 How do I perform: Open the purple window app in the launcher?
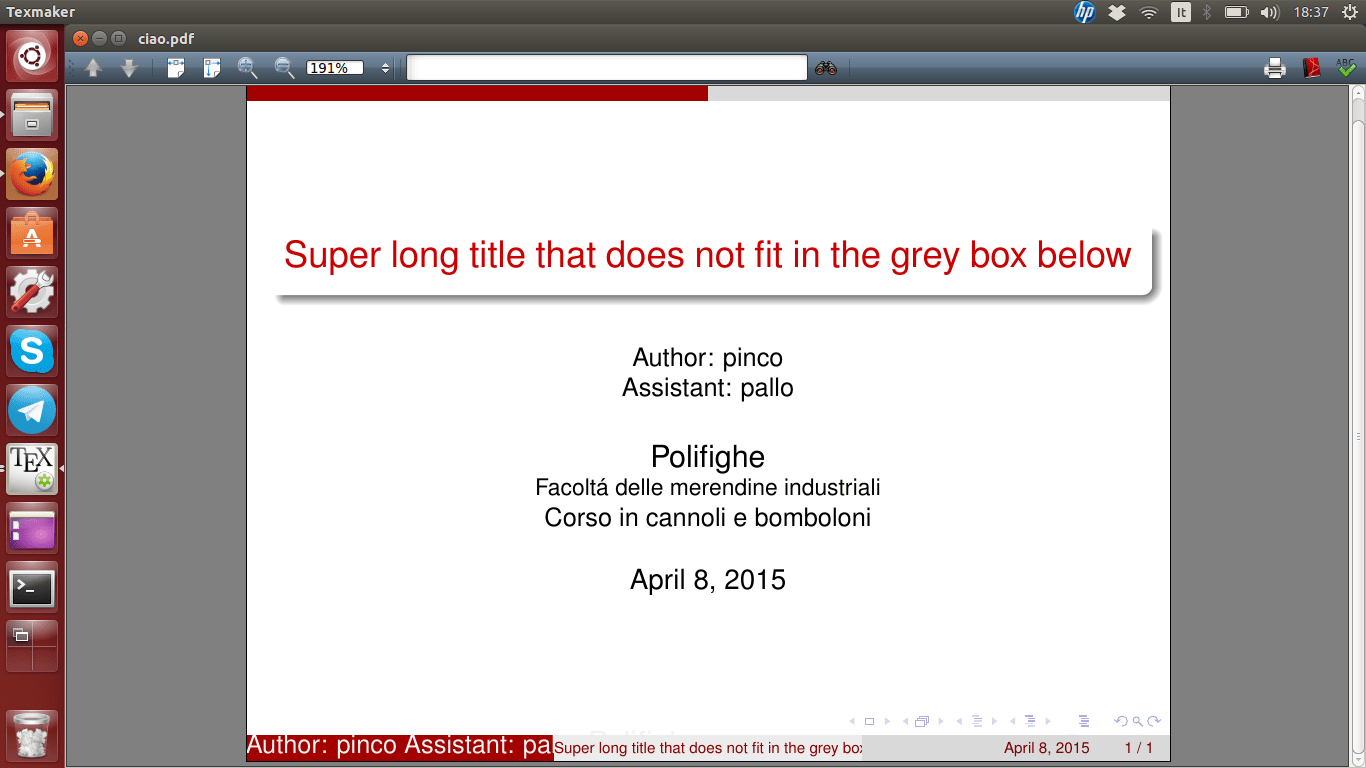pos(32,528)
